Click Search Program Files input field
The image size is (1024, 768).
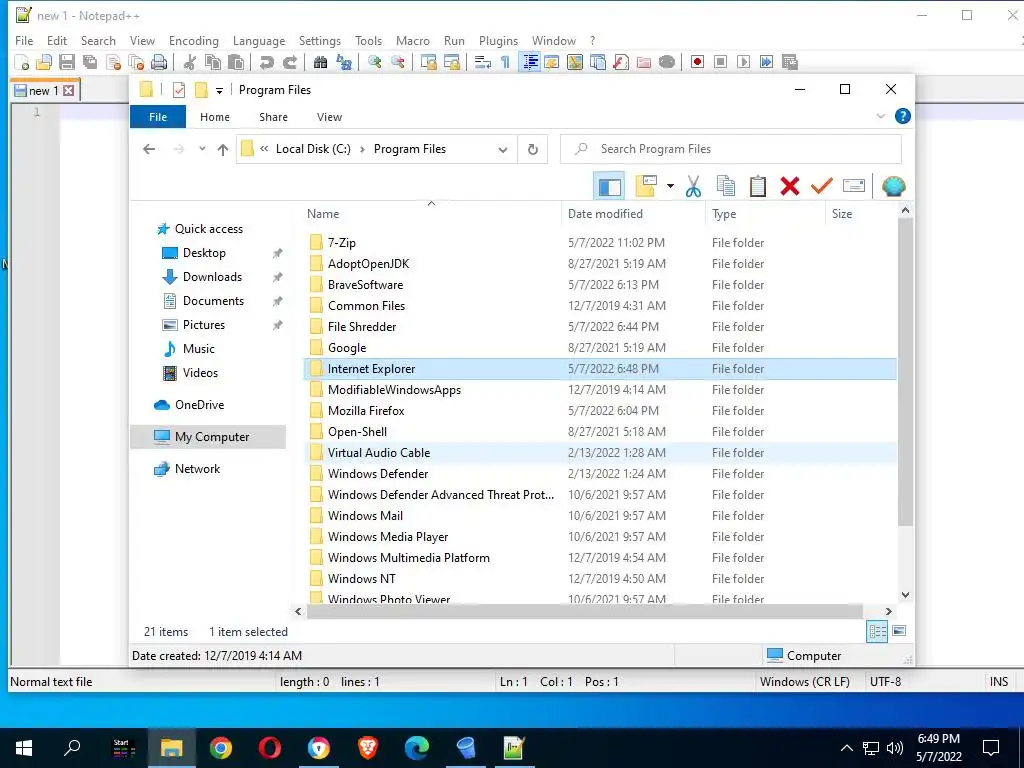click(x=731, y=149)
